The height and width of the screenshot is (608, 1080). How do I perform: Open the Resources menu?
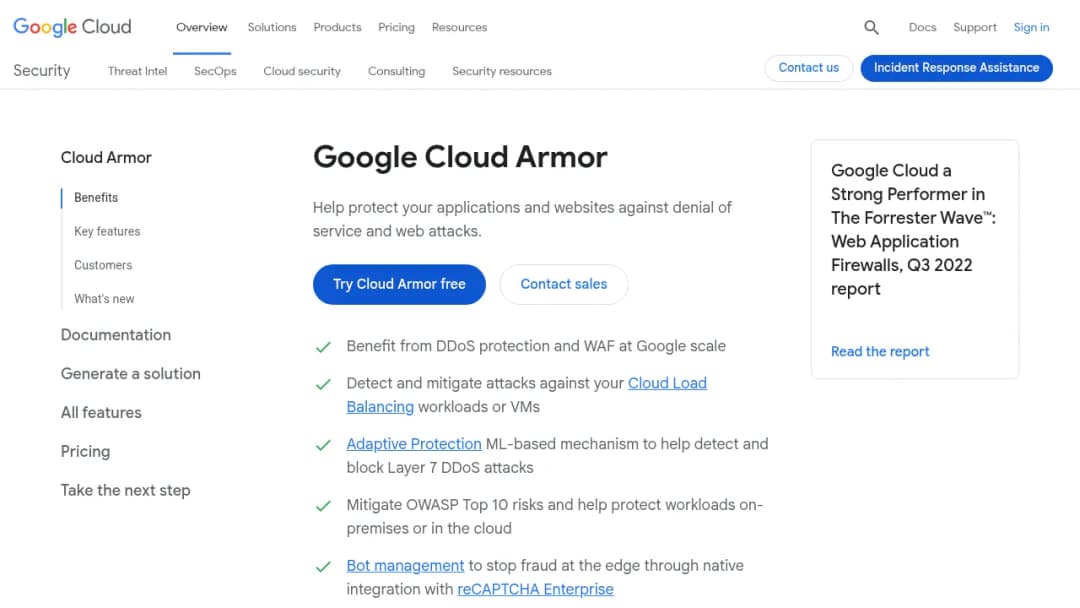coord(459,28)
